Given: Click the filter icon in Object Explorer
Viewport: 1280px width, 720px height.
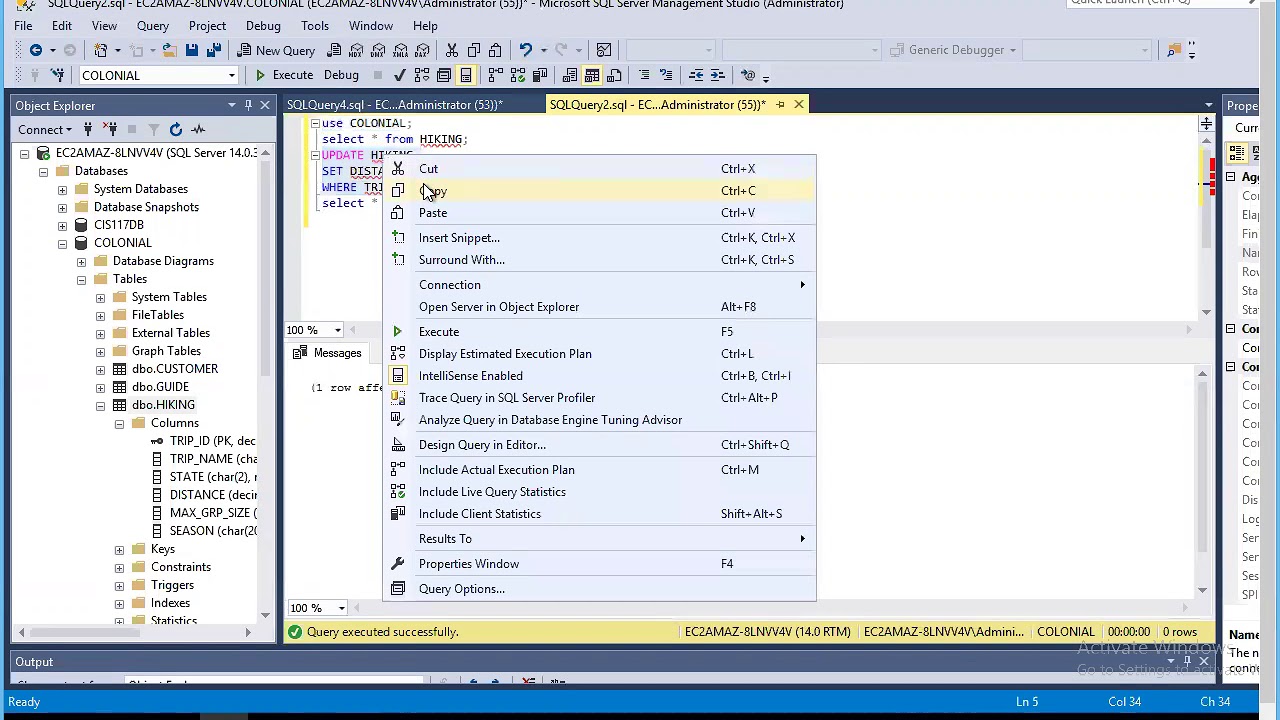Looking at the screenshot, I should (154, 129).
